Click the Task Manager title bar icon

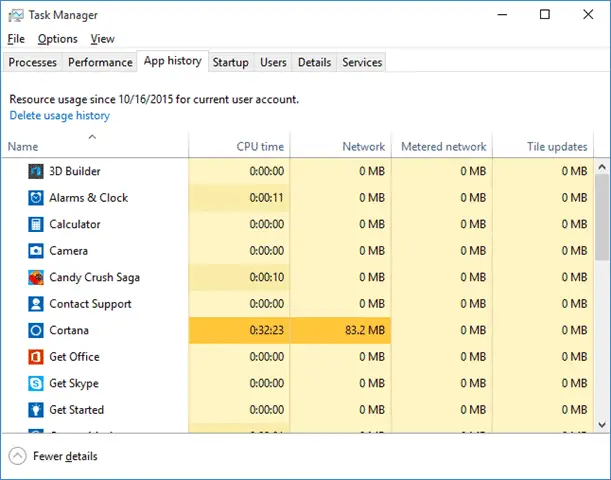(16, 15)
